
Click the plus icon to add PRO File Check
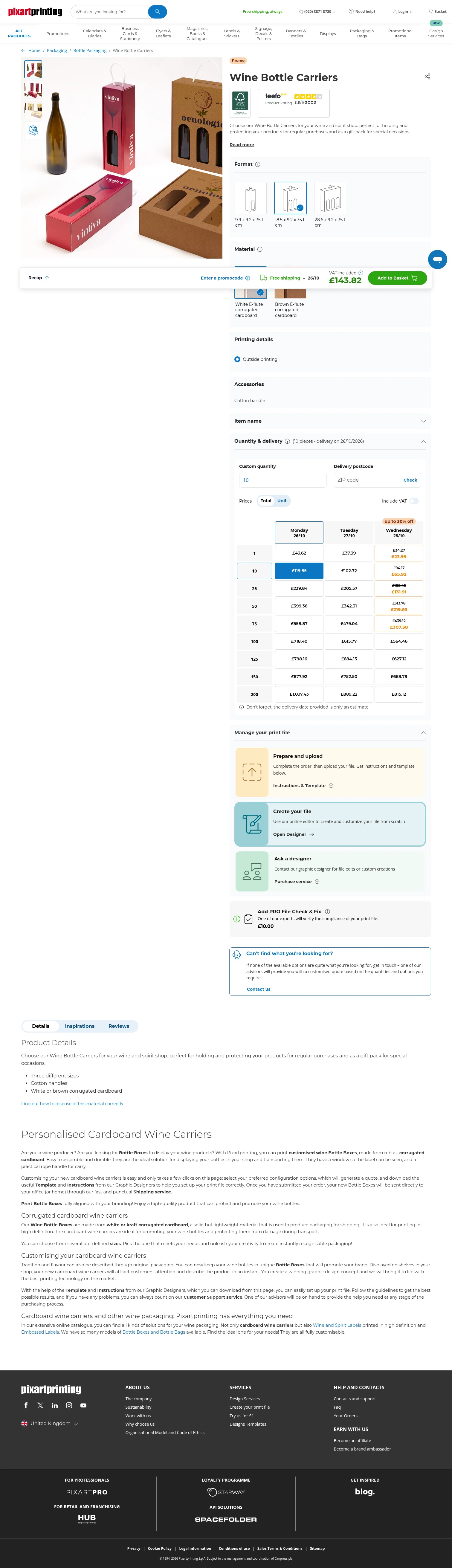(237, 919)
